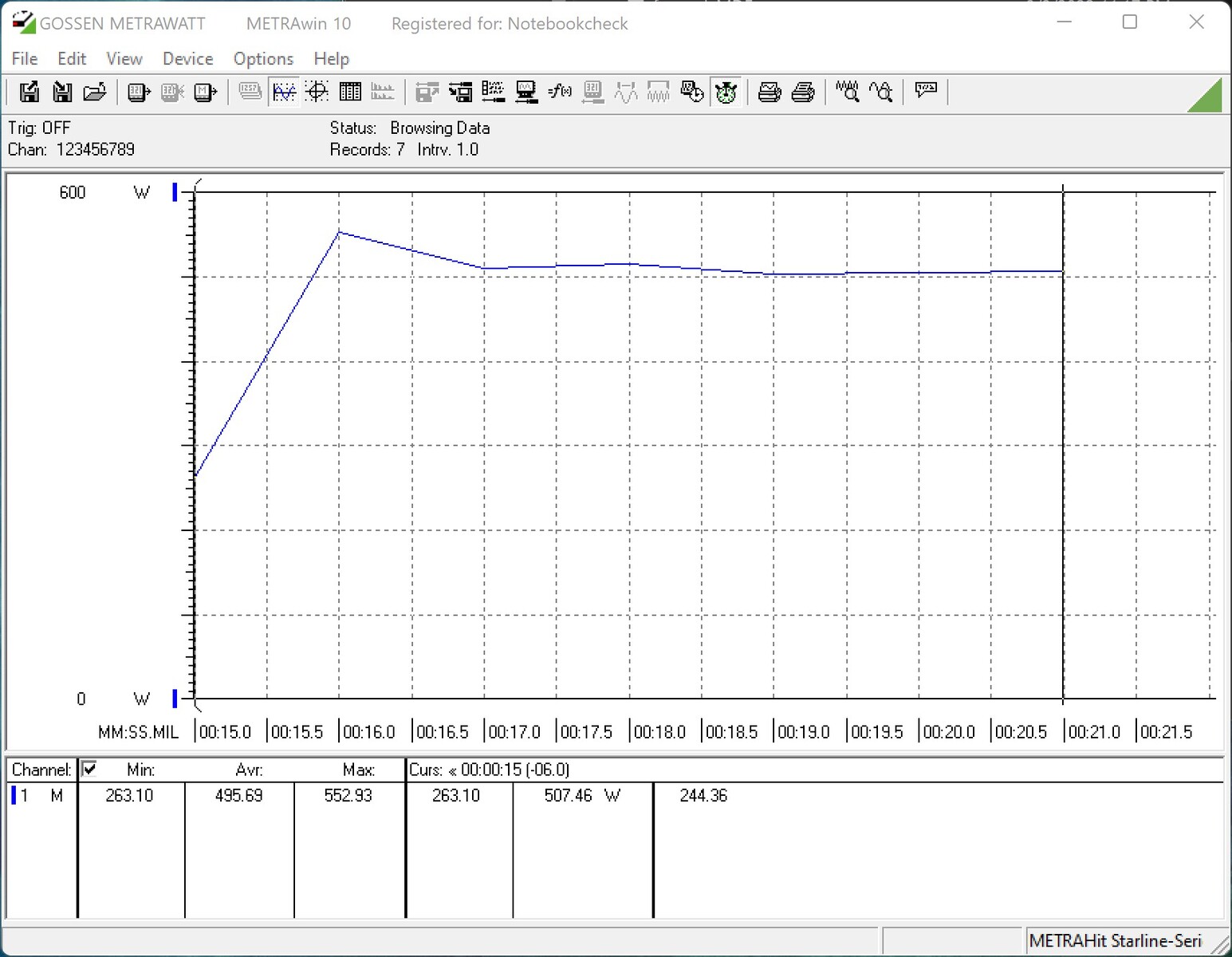Open the Device menu

pos(188,59)
